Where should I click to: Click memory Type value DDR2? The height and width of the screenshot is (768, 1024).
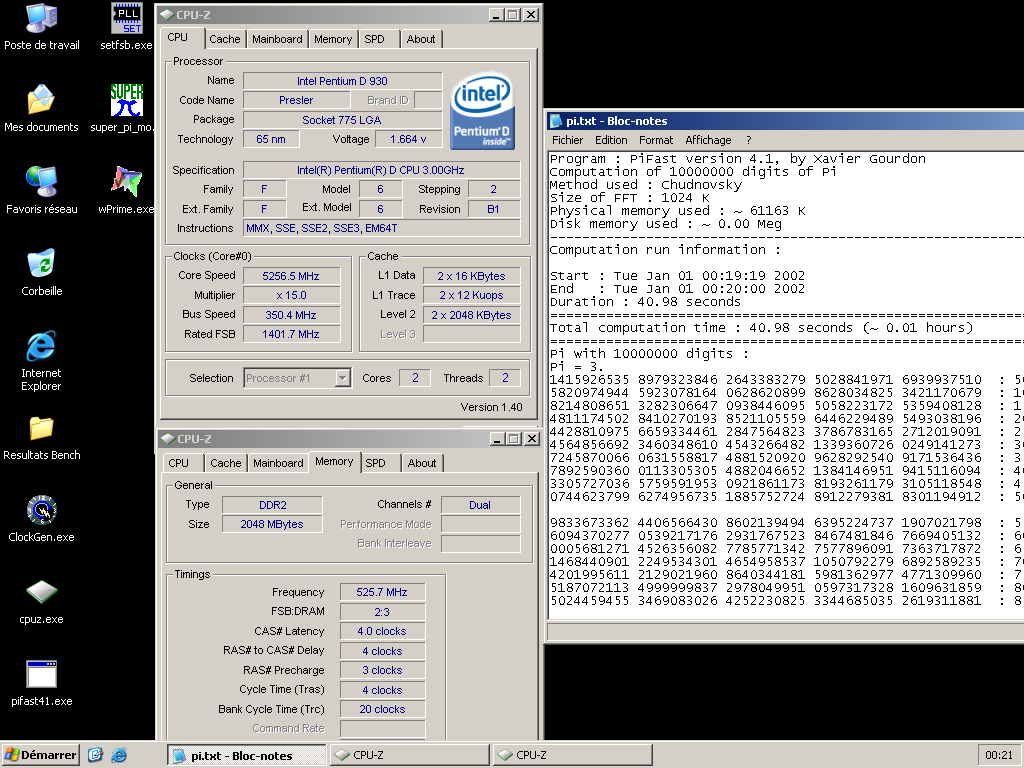(272, 505)
